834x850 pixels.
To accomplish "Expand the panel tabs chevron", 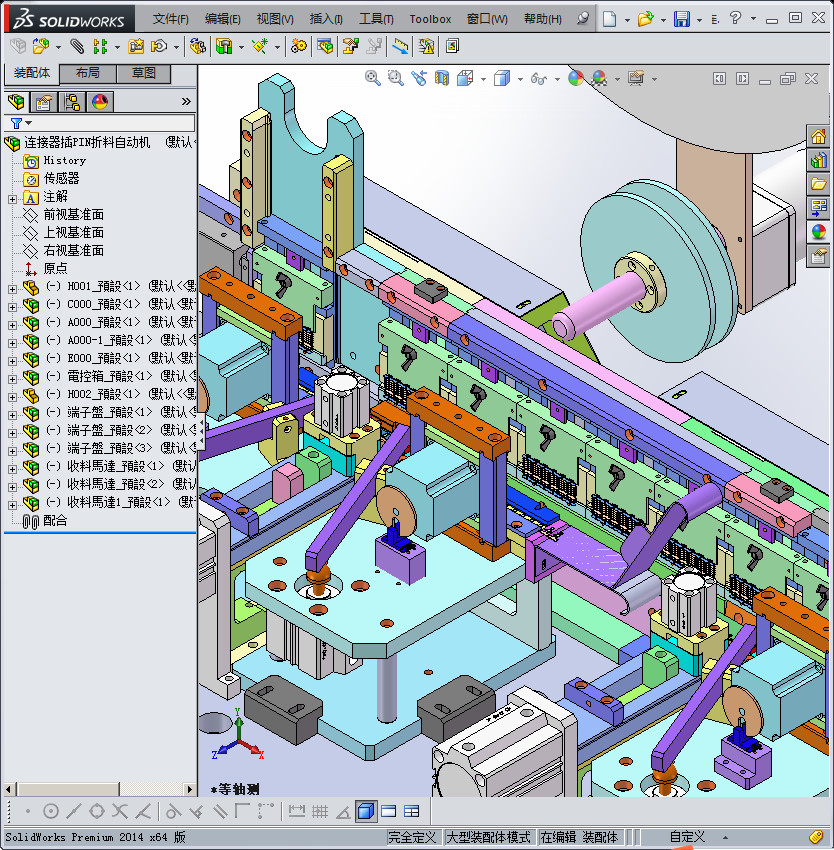I will pyautogui.click(x=187, y=101).
